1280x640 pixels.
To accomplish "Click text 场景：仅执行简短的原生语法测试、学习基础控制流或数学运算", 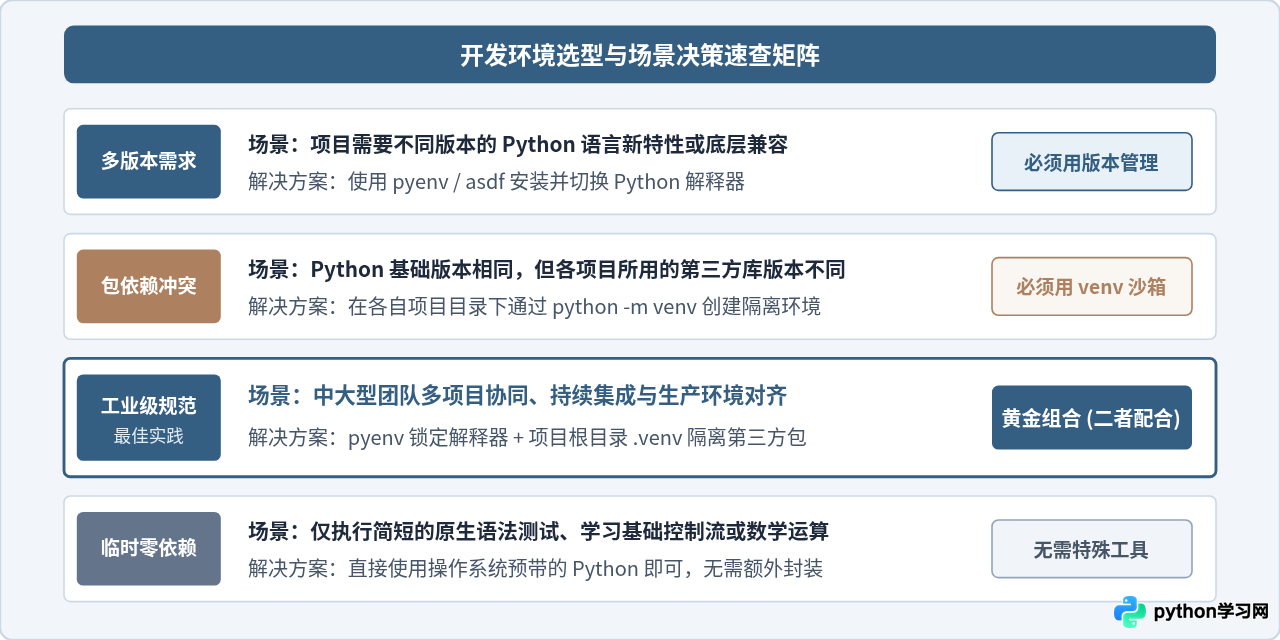I will point(538,532).
